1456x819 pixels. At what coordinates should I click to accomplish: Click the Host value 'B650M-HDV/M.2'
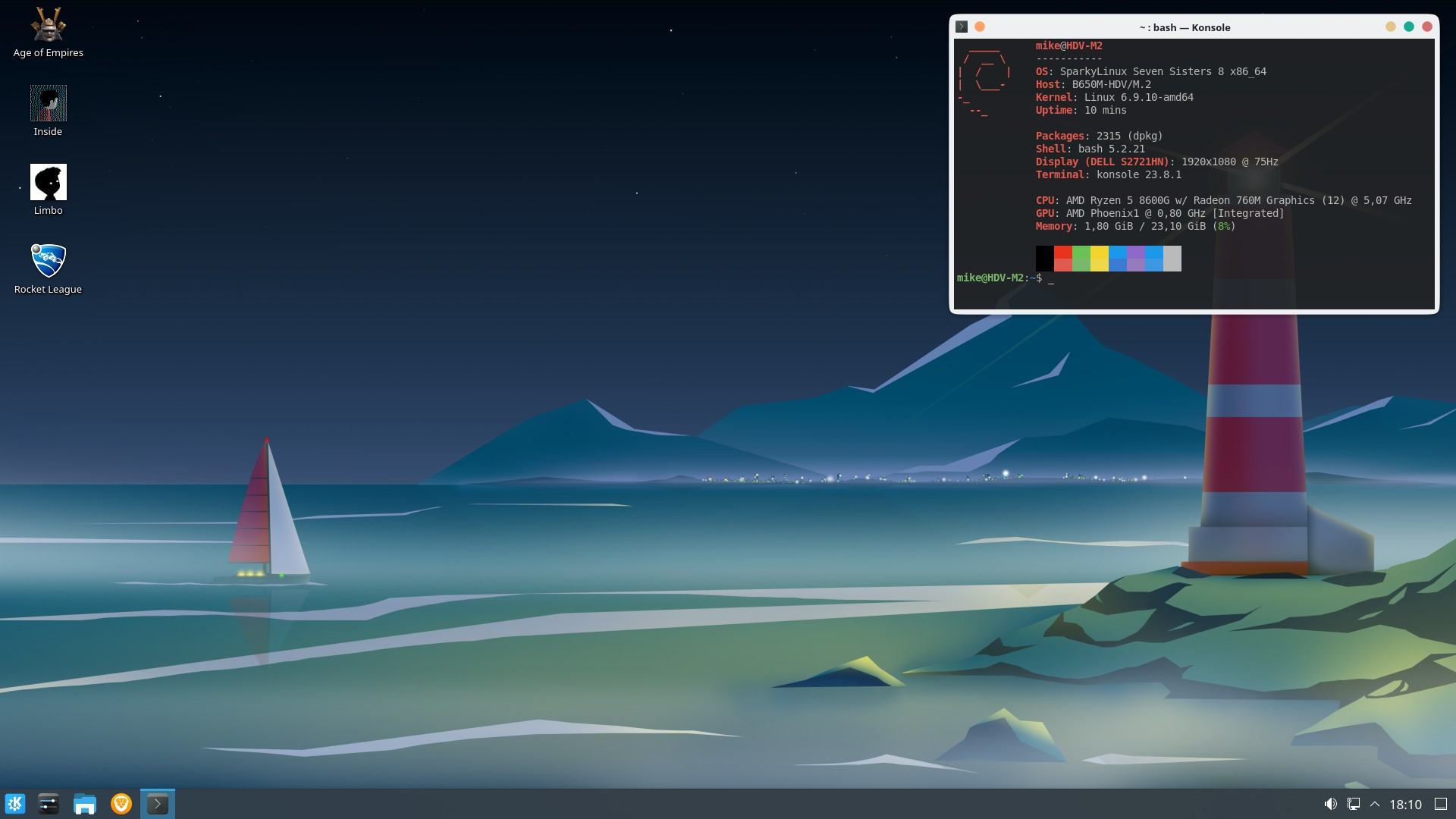1112,84
